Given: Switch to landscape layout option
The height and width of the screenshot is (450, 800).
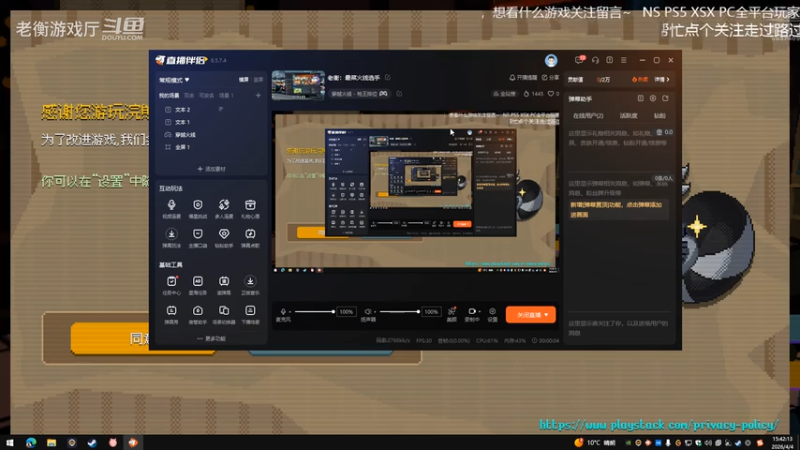Looking at the screenshot, I should [244, 80].
